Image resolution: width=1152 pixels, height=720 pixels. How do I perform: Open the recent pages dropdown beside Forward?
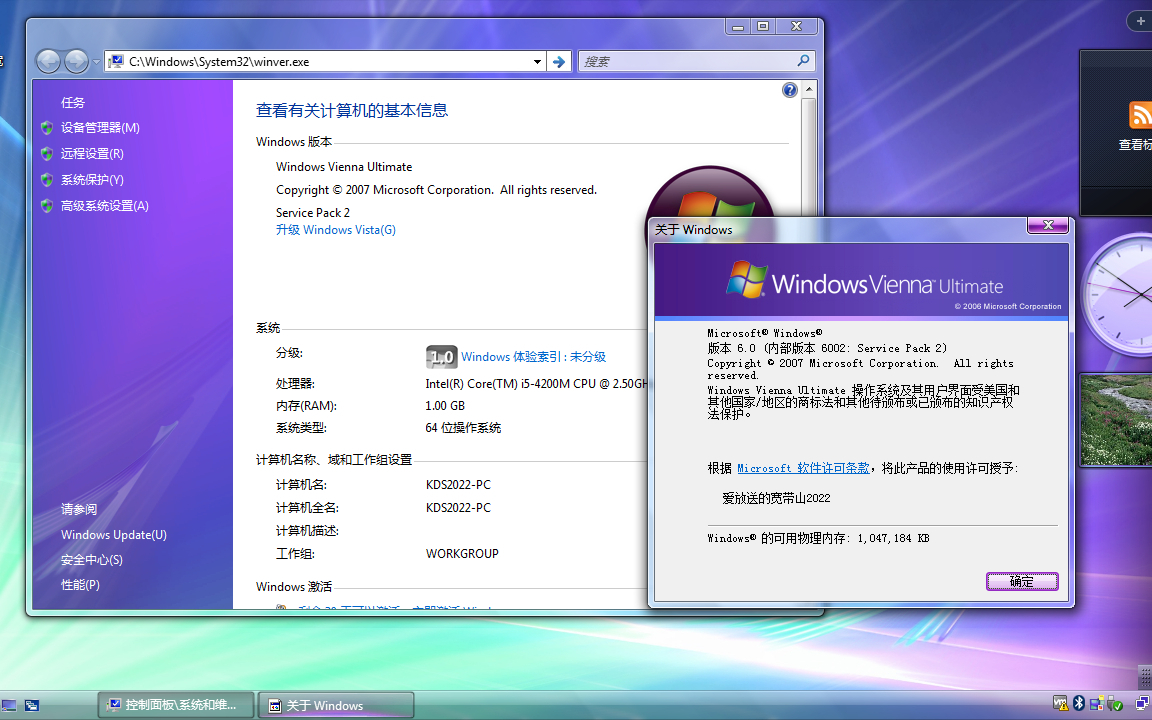point(96,62)
